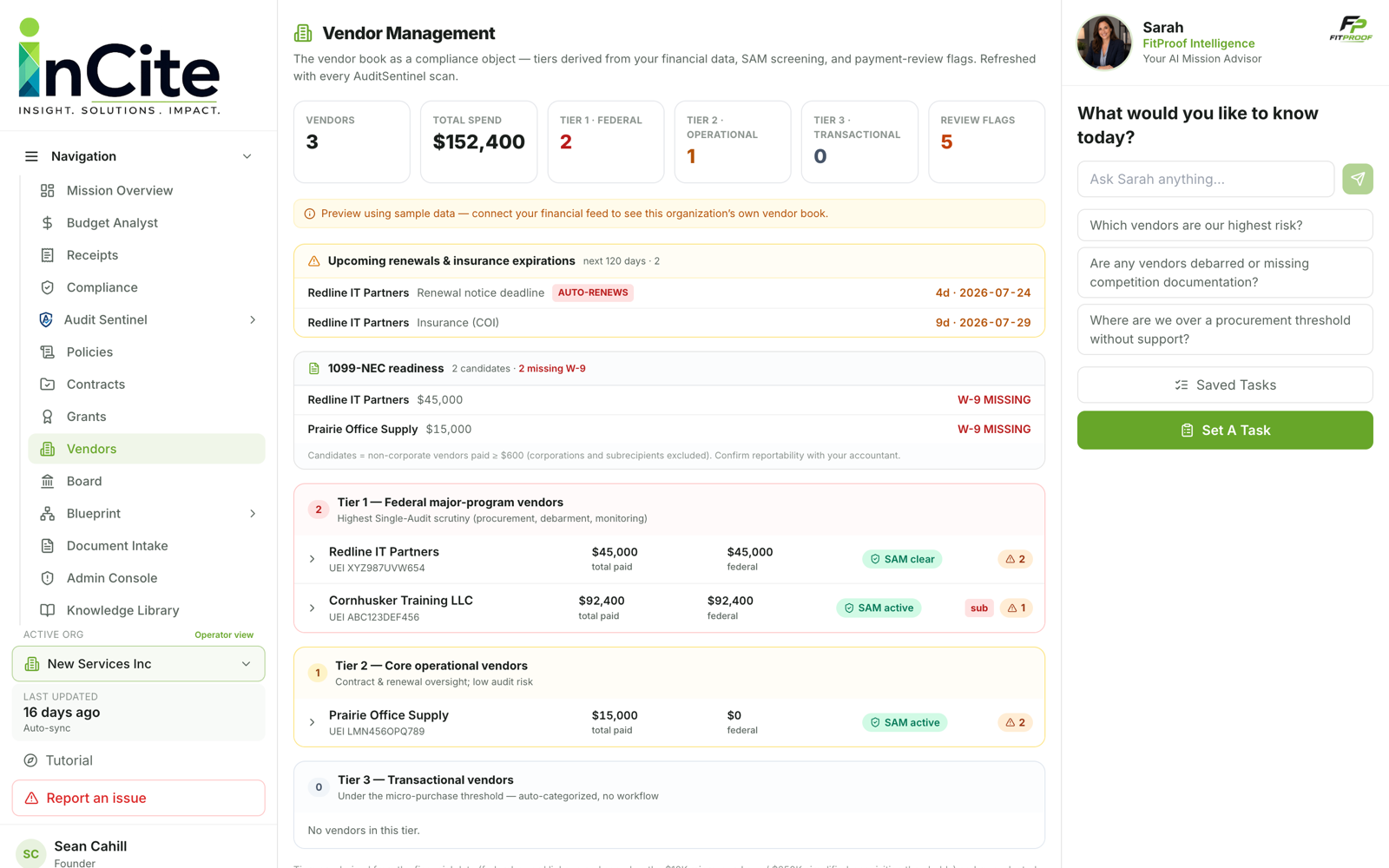
Task: Open the New Services Inc organization dropdown
Action: pyautogui.click(x=139, y=664)
